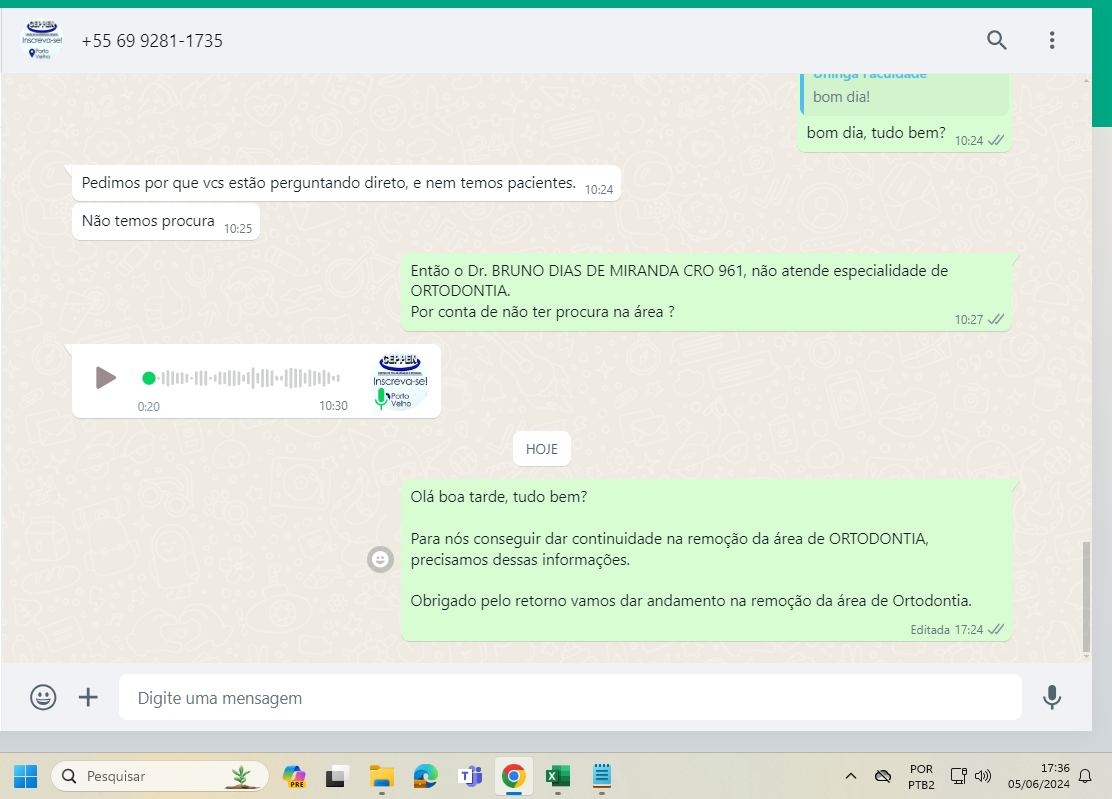Launch Microsoft Teams from the taskbar
Screen dimensions: 1112x799
(469, 776)
